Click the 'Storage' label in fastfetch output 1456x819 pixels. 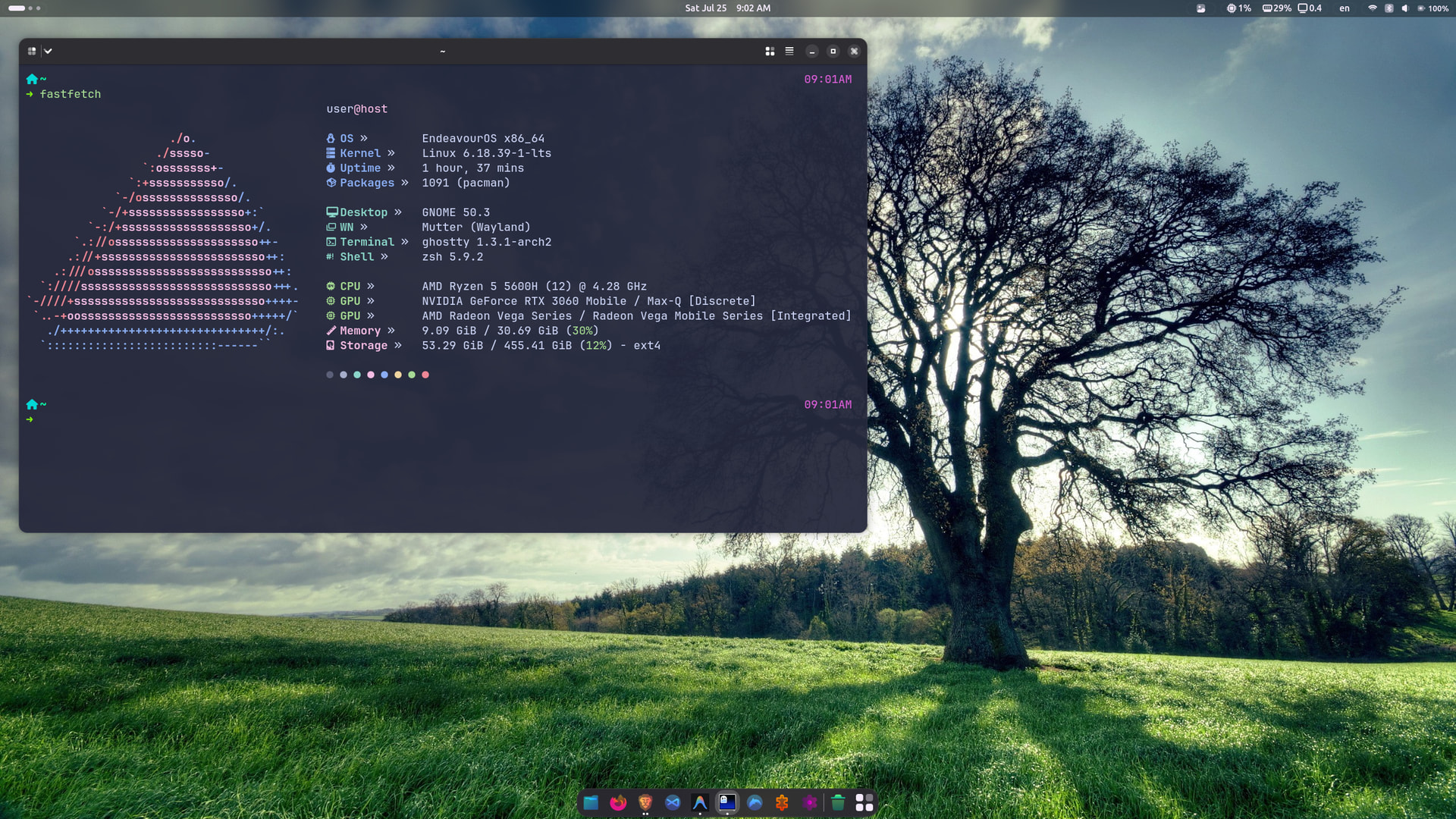point(363,345)
